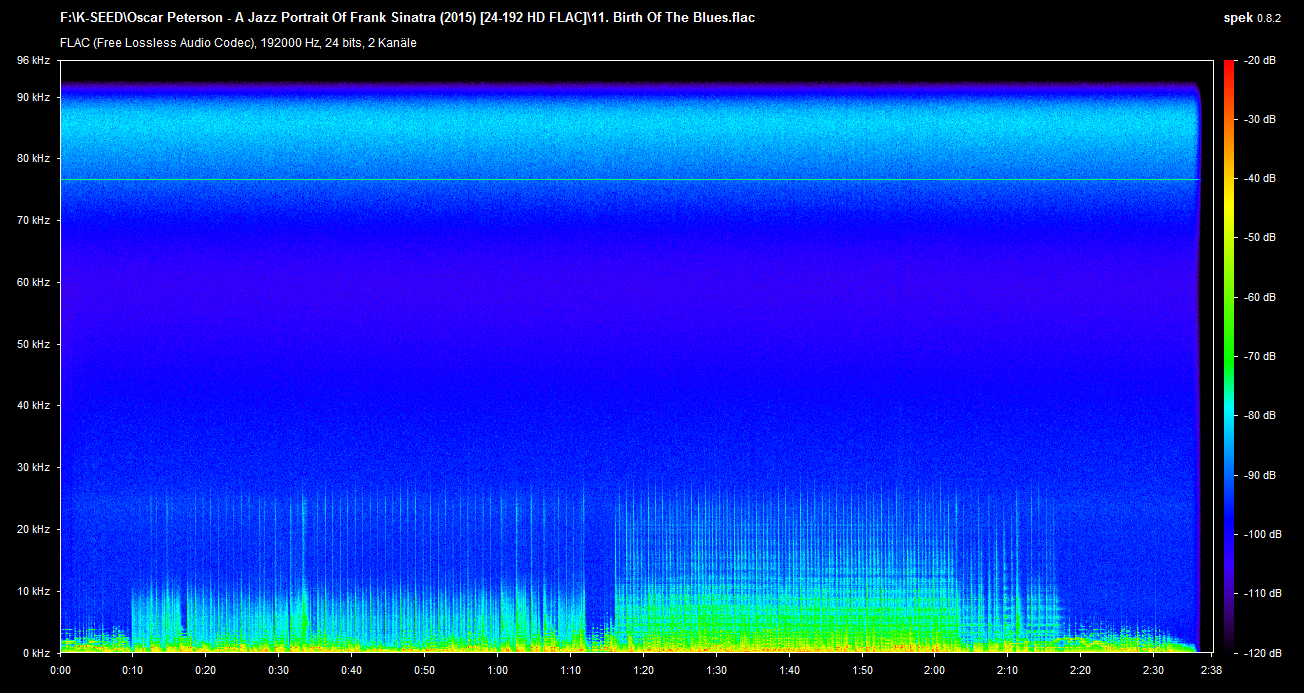This screenshot has width=1304, height=693.
Task: Click the -20 dB legend label
Action: coord(1260,61)
